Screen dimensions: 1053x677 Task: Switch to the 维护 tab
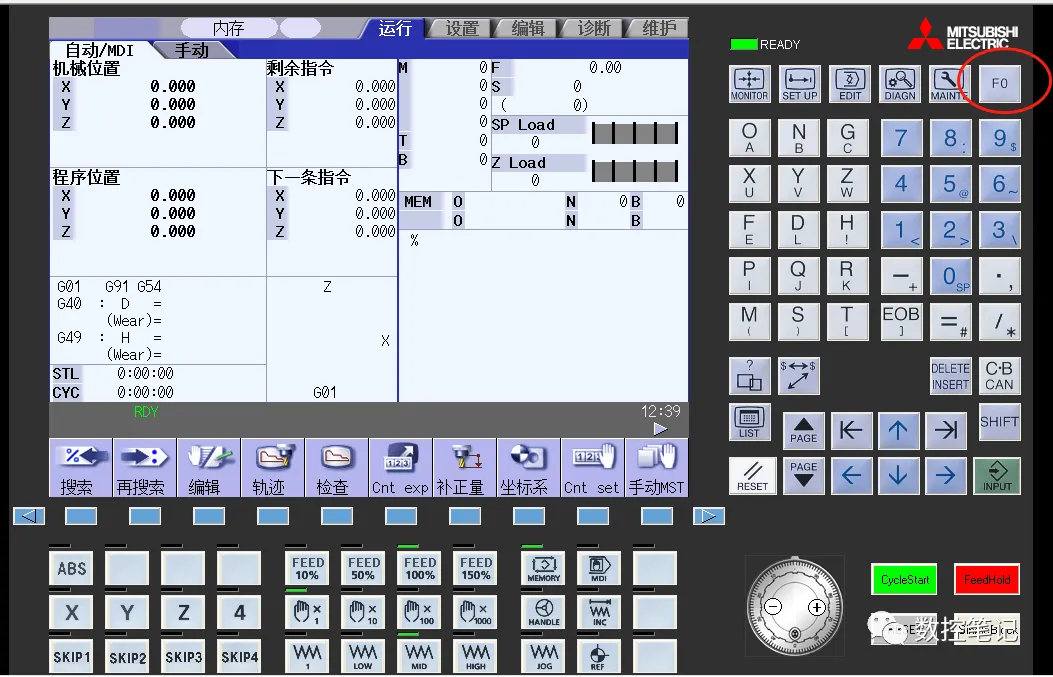[x=658, y=28]
